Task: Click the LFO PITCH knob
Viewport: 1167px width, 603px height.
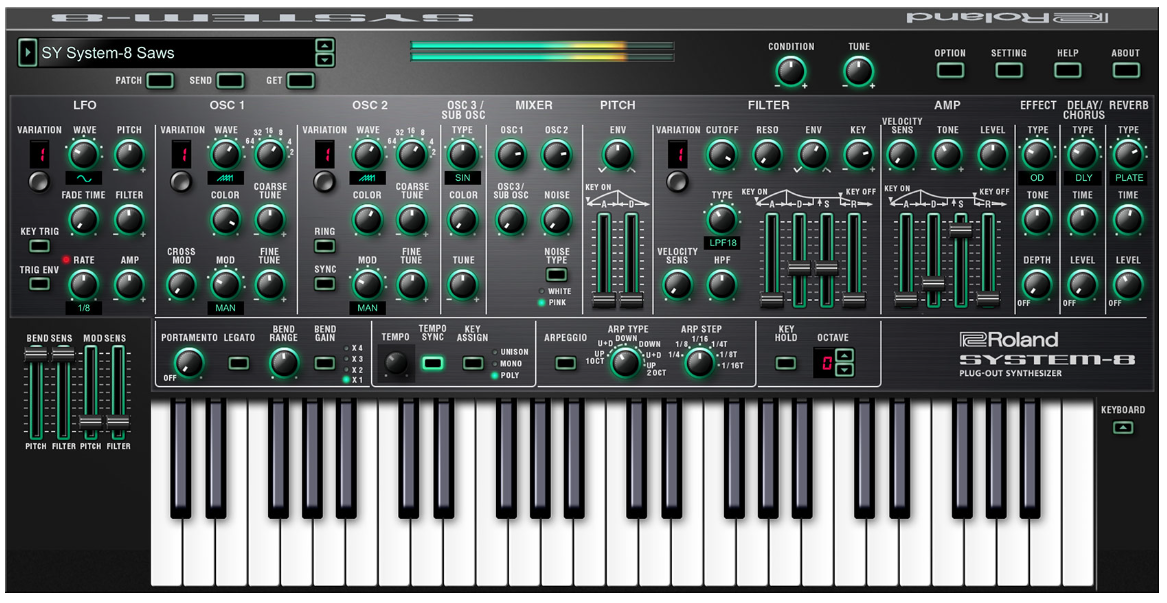Action: tap(129, 155)
